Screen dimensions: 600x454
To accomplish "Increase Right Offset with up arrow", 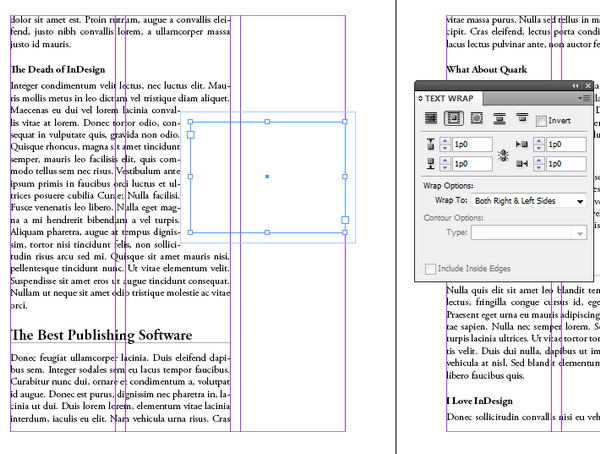I will point(539,160).
